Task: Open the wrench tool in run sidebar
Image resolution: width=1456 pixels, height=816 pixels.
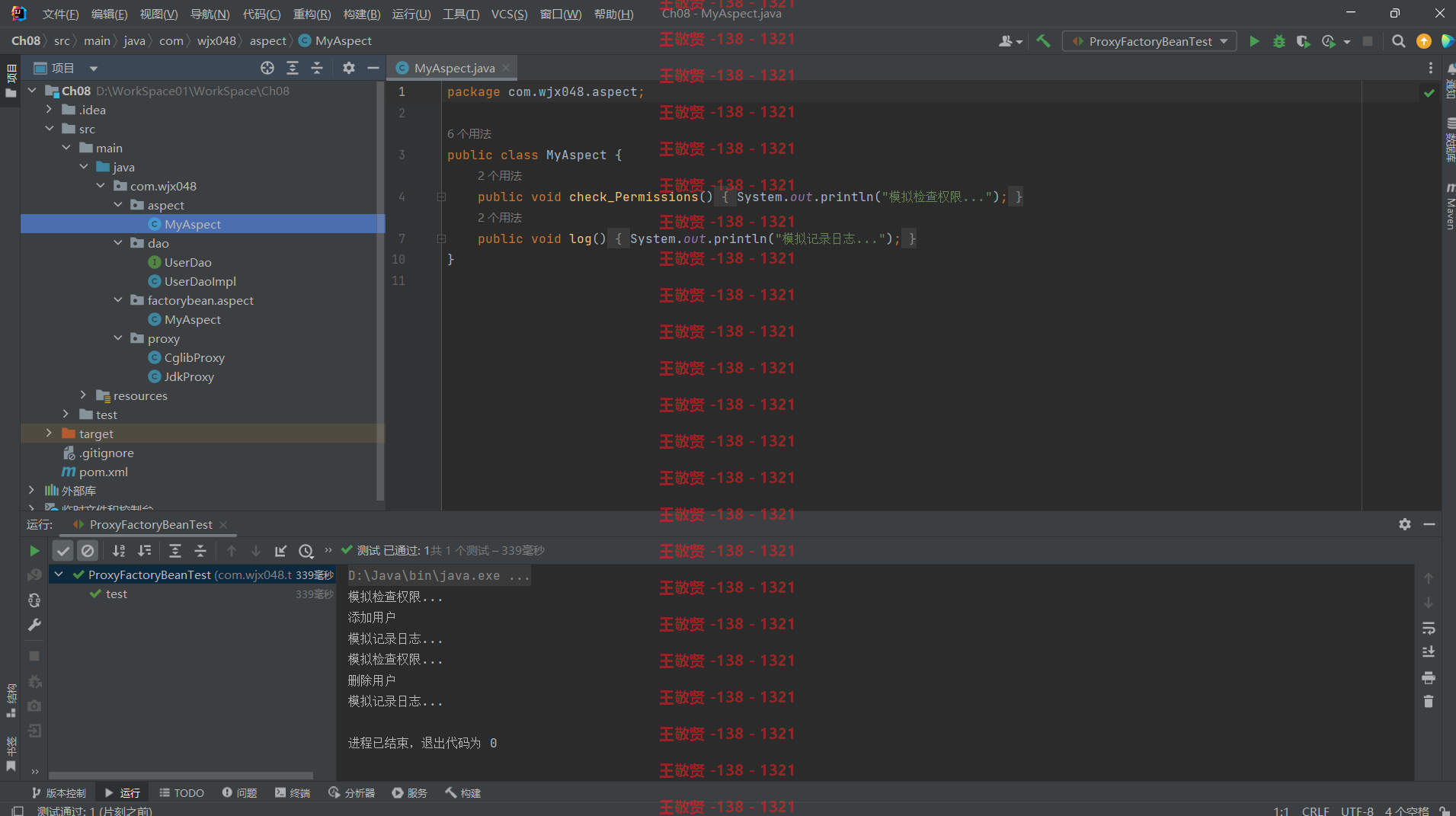Action: click(x=34, y=625)
